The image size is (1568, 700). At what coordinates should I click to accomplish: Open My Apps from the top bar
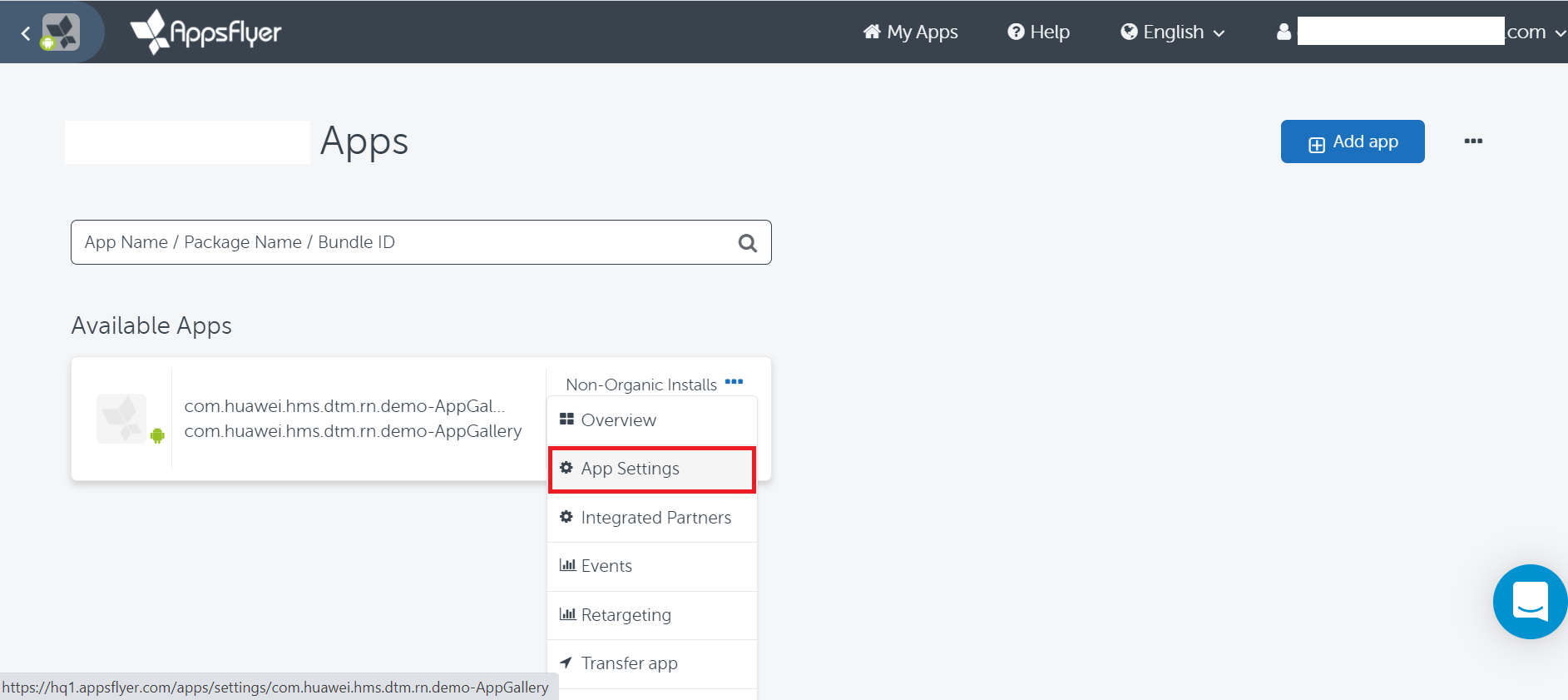(911, 32)
